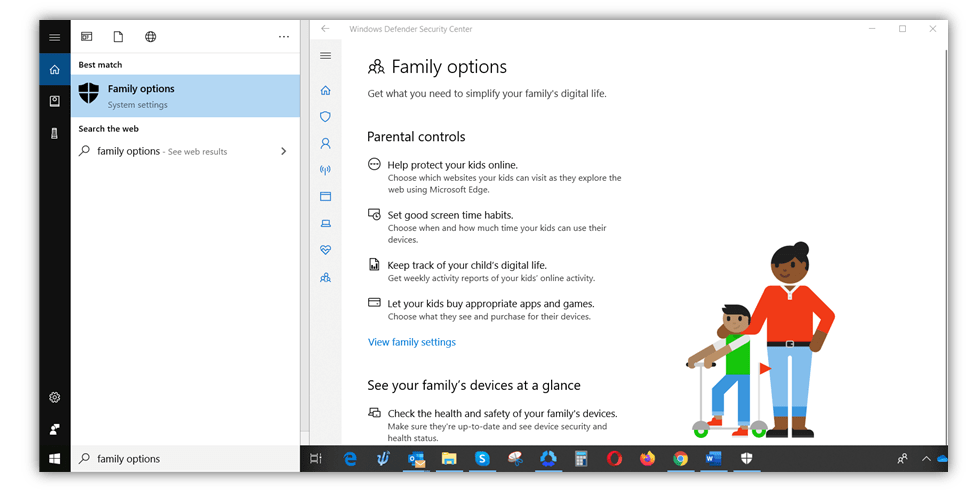Select 'Set good screen time habits.' text
This screenshot has width=968, height=492.
tap(450, 215)
